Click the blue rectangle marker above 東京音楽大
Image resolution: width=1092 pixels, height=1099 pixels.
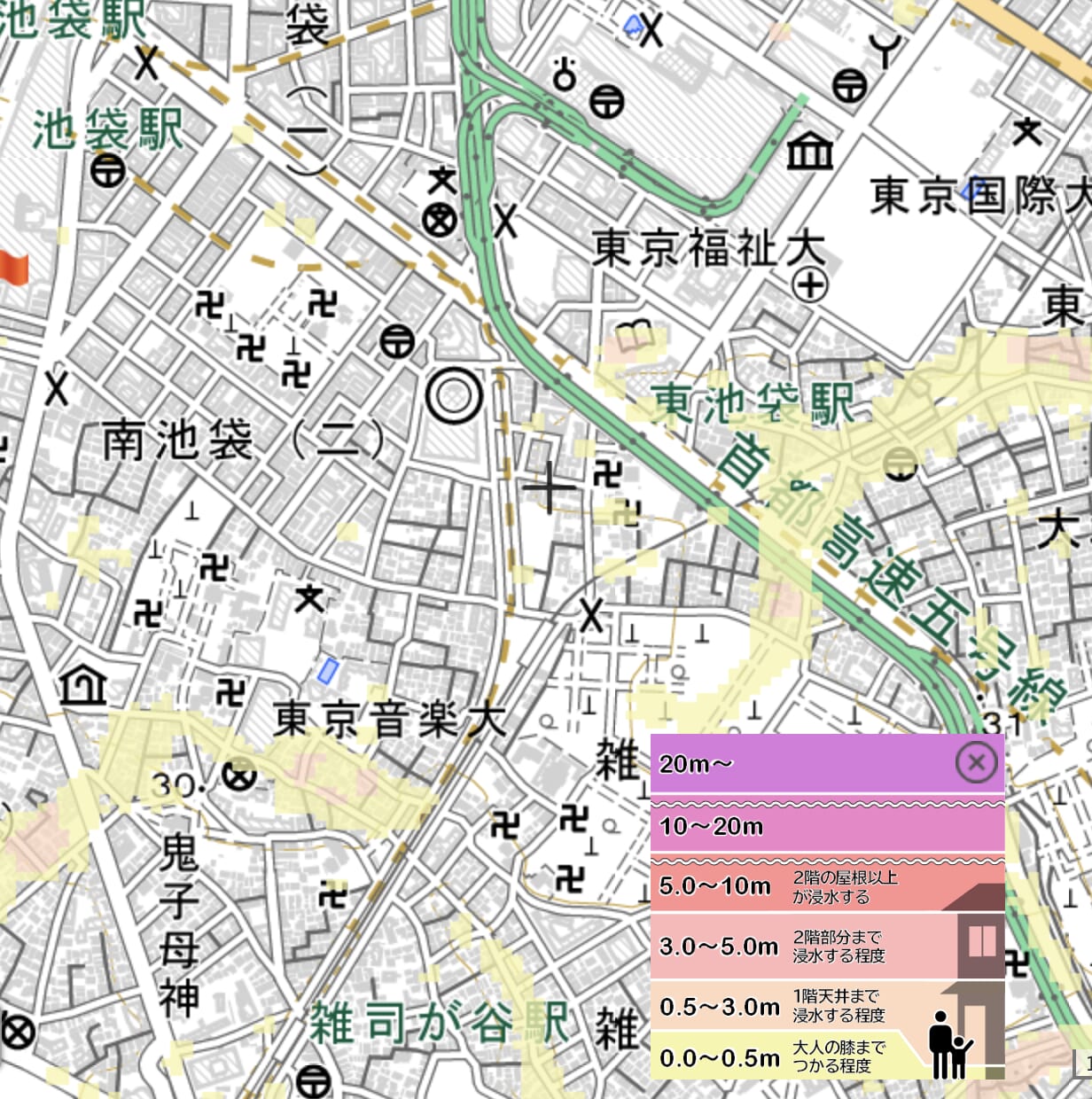[328, 671]
